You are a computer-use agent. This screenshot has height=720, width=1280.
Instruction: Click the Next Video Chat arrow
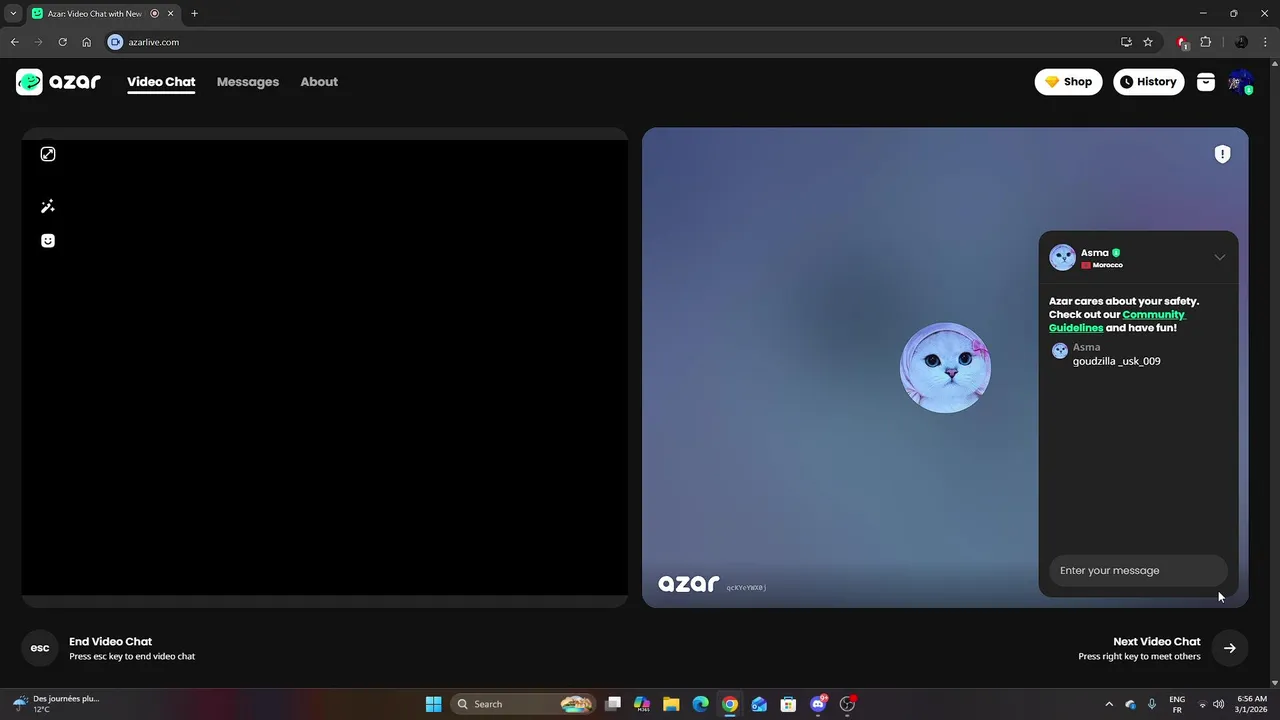(1230, 648)
